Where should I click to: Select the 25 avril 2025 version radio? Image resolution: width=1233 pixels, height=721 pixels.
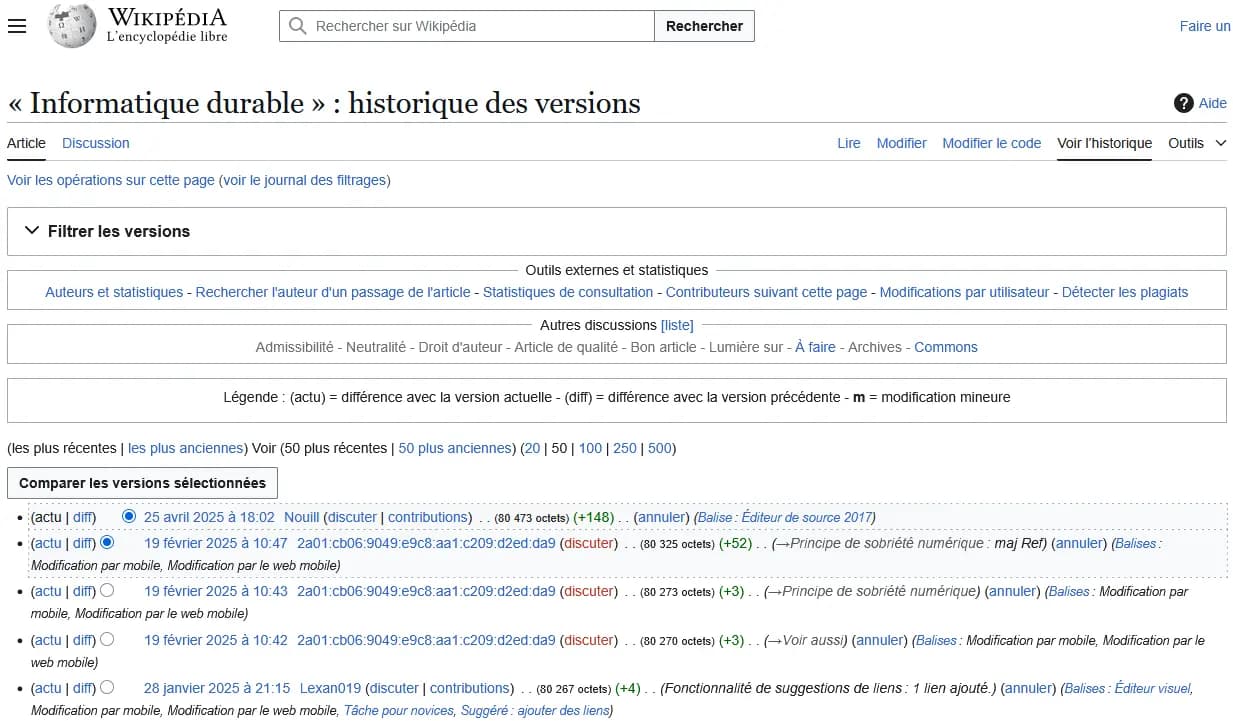click(x=128, y=516)
